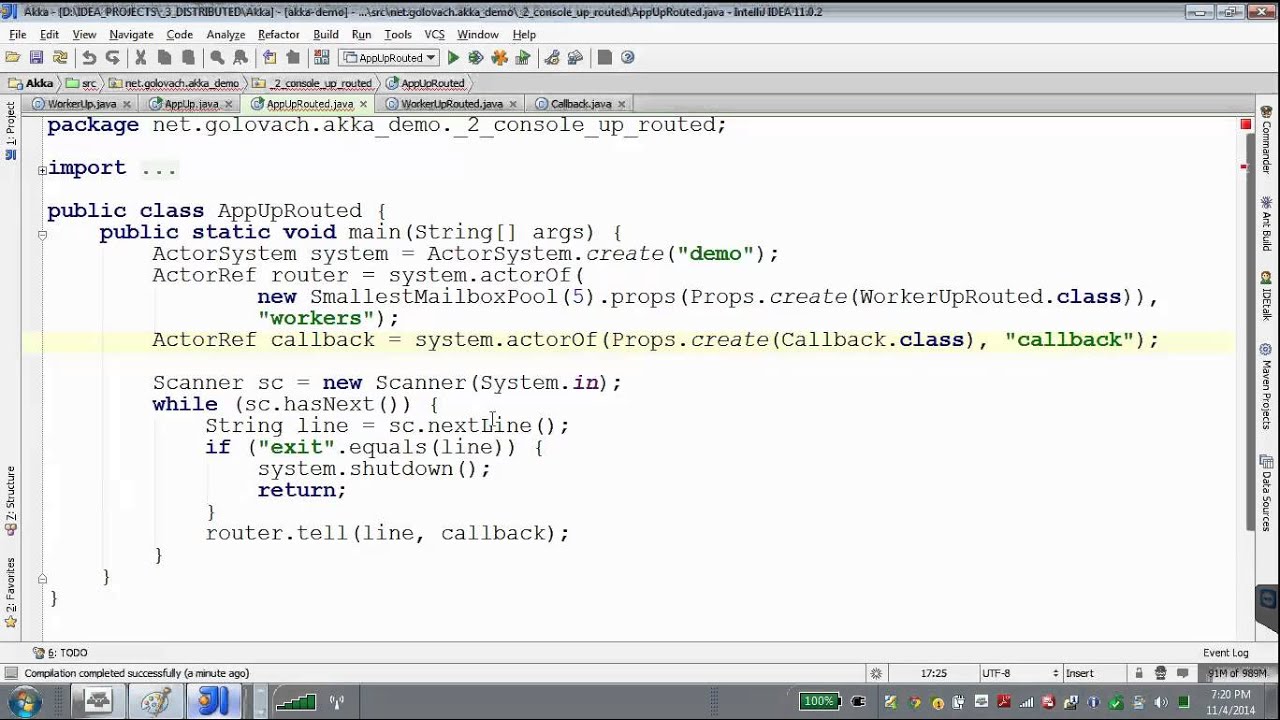Click the navigate Forward toolbar icon

point(292,58)
